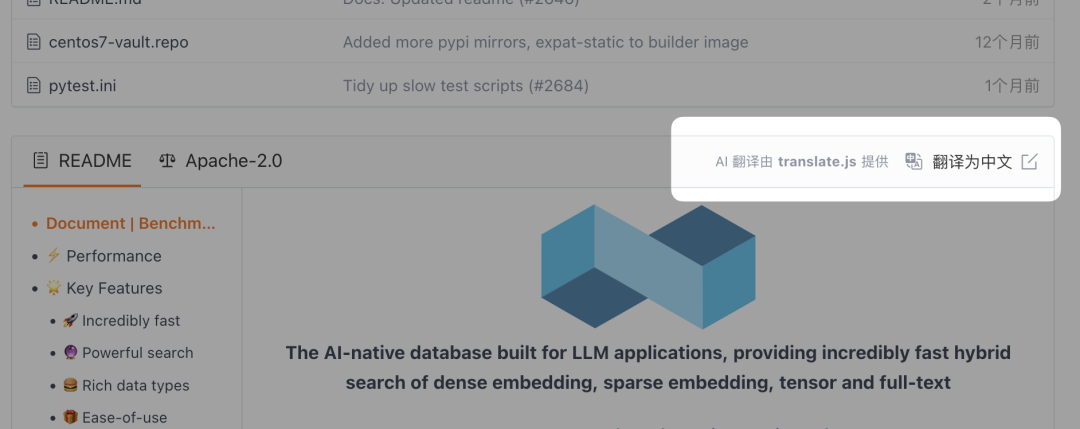
Task: Click the book icon beside README
Action: (40, 161)
